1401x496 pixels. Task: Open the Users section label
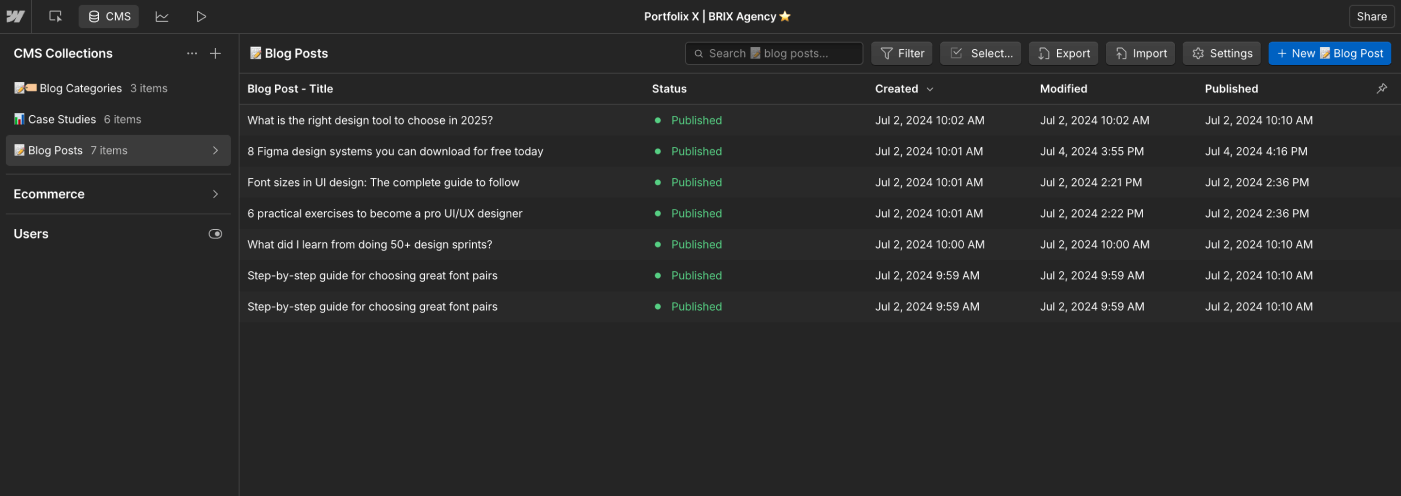coord(31,234)
